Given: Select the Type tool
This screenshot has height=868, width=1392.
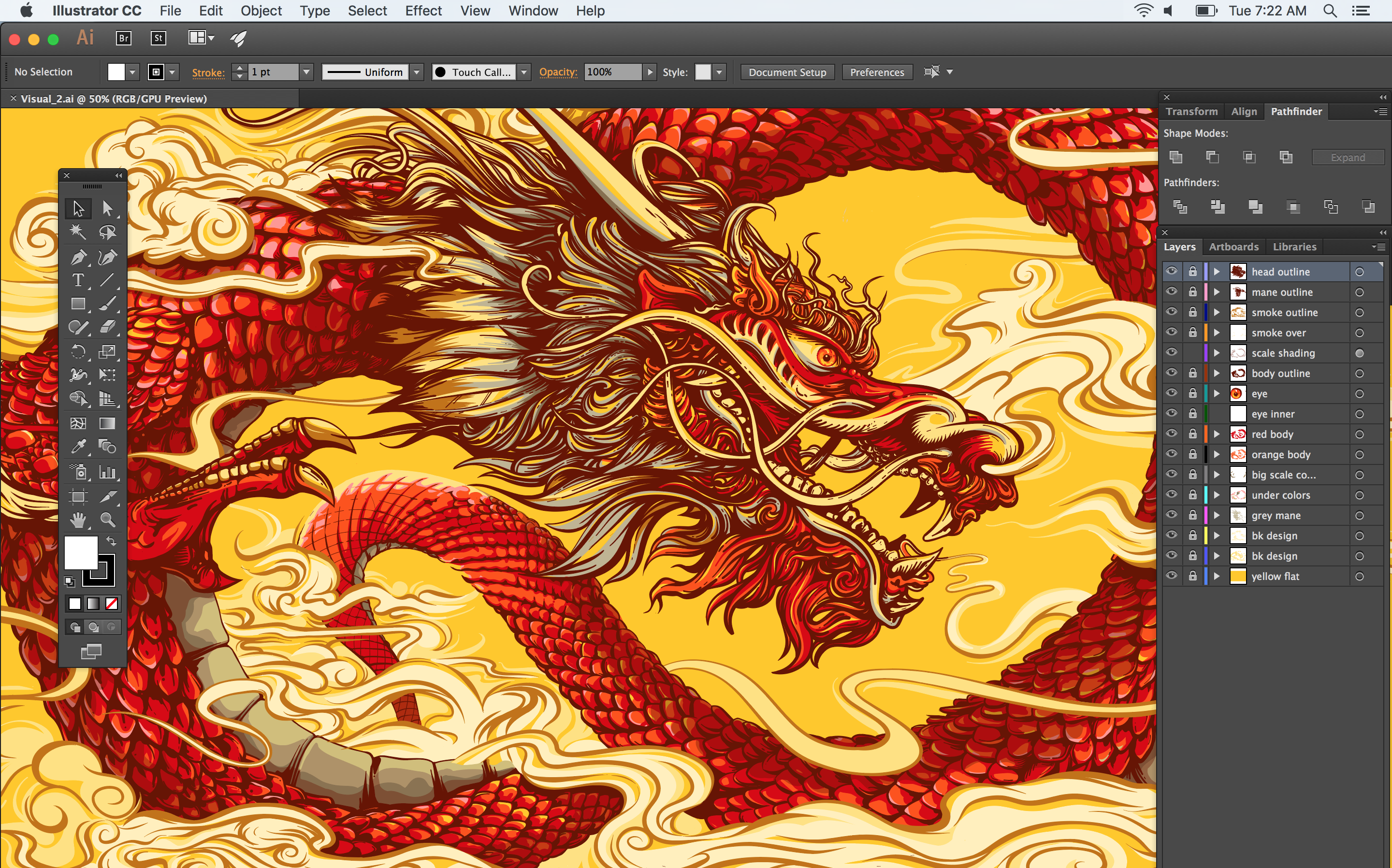Looking at the screenshot, I should (78, 280).
